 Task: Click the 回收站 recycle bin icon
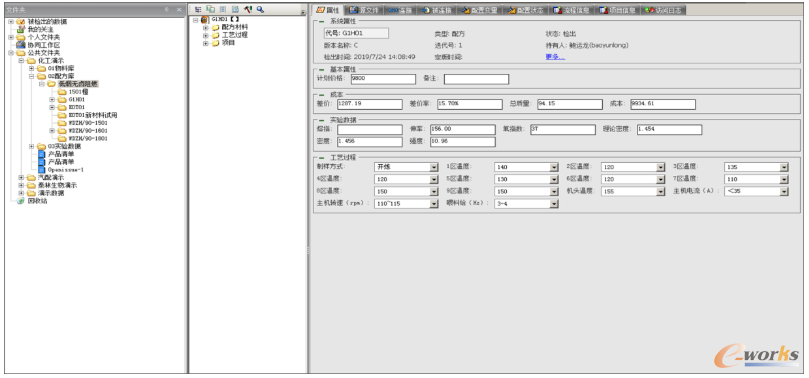(21, 201)
